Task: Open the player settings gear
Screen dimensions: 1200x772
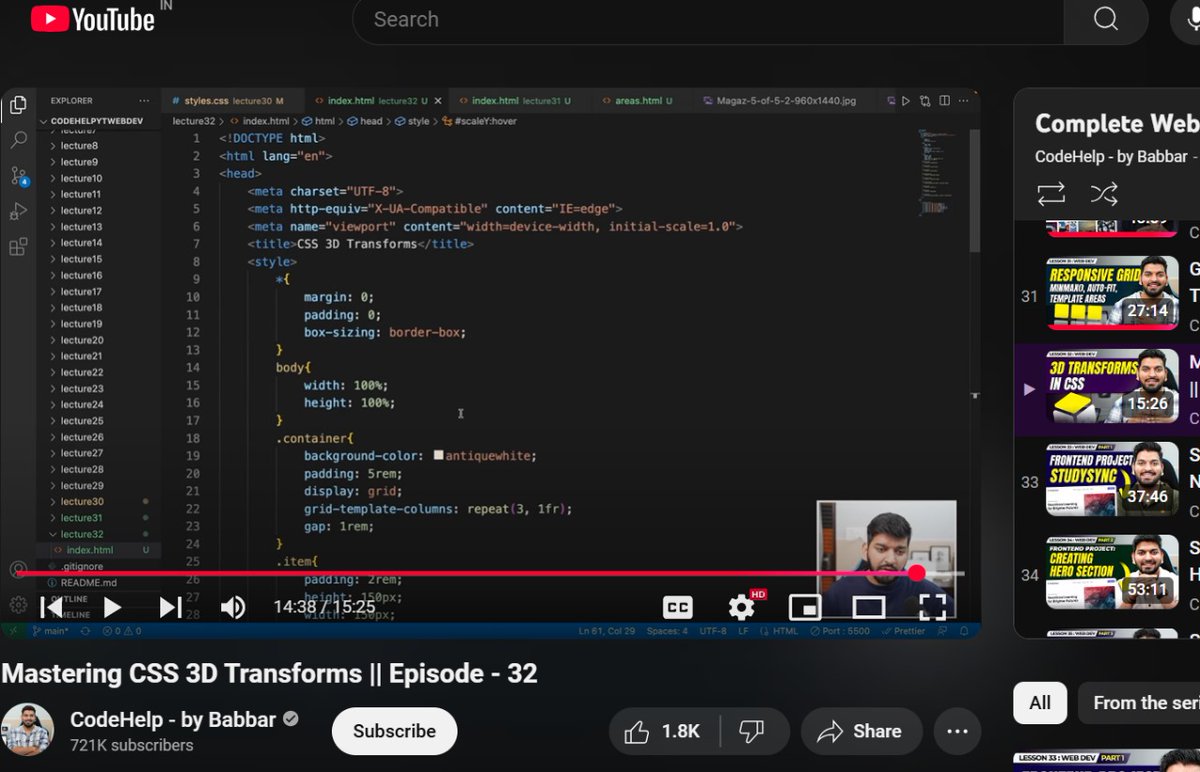Action: pos(741,607)
